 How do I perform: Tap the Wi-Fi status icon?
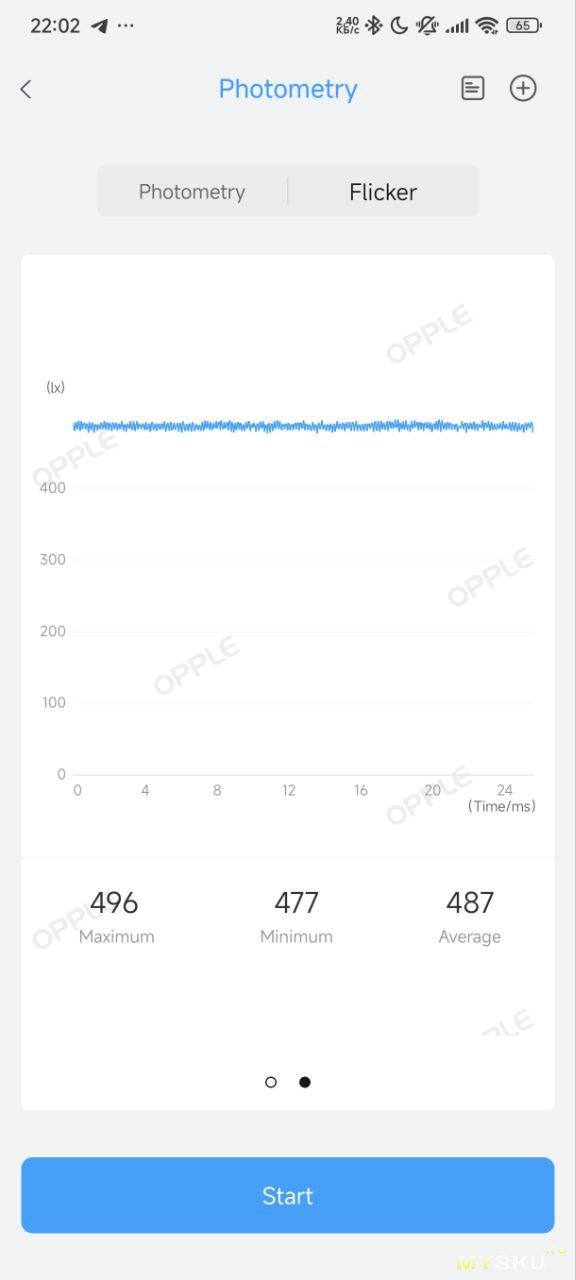487,26
